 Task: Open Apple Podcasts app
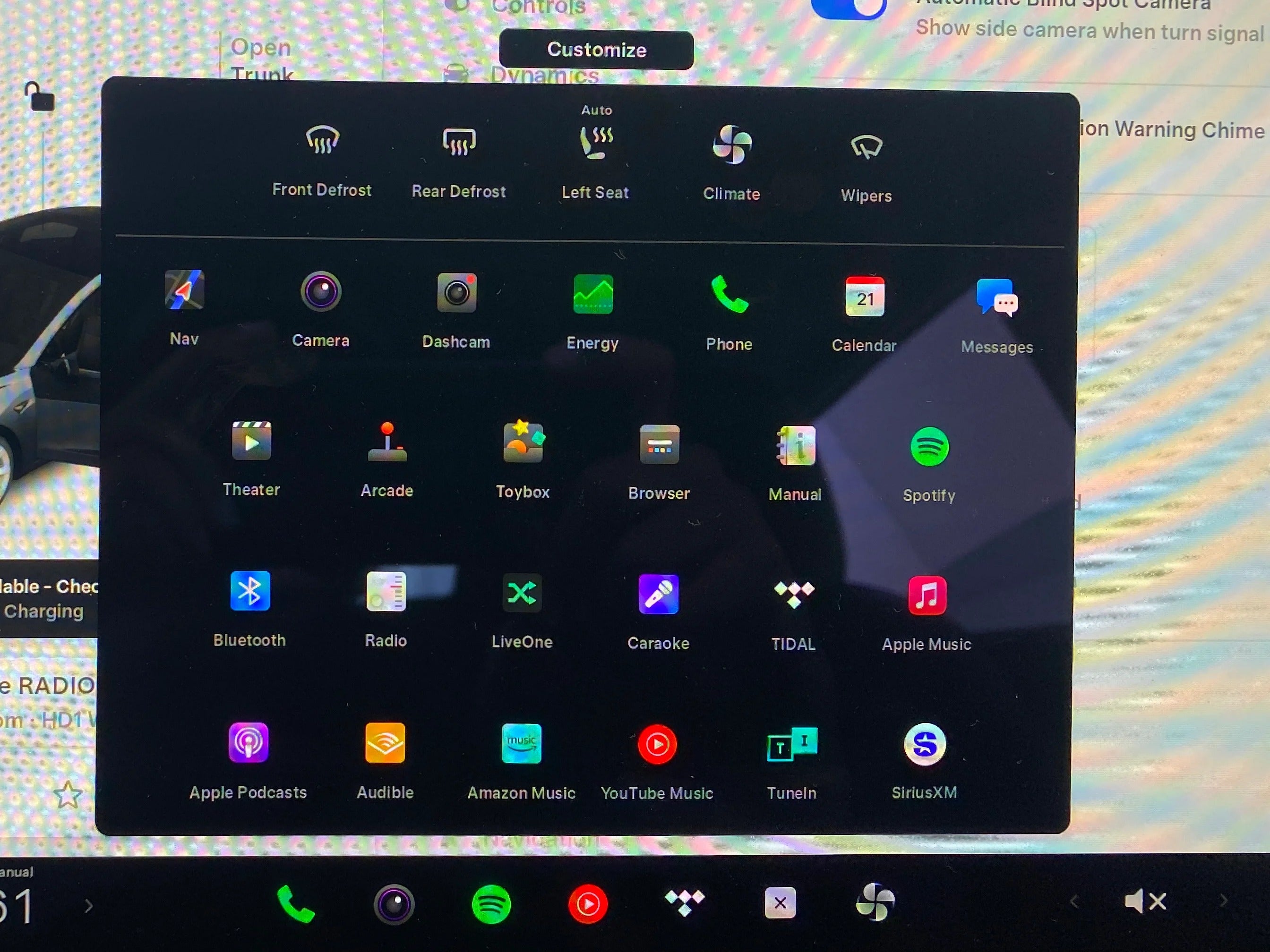[x=248, y=743]
